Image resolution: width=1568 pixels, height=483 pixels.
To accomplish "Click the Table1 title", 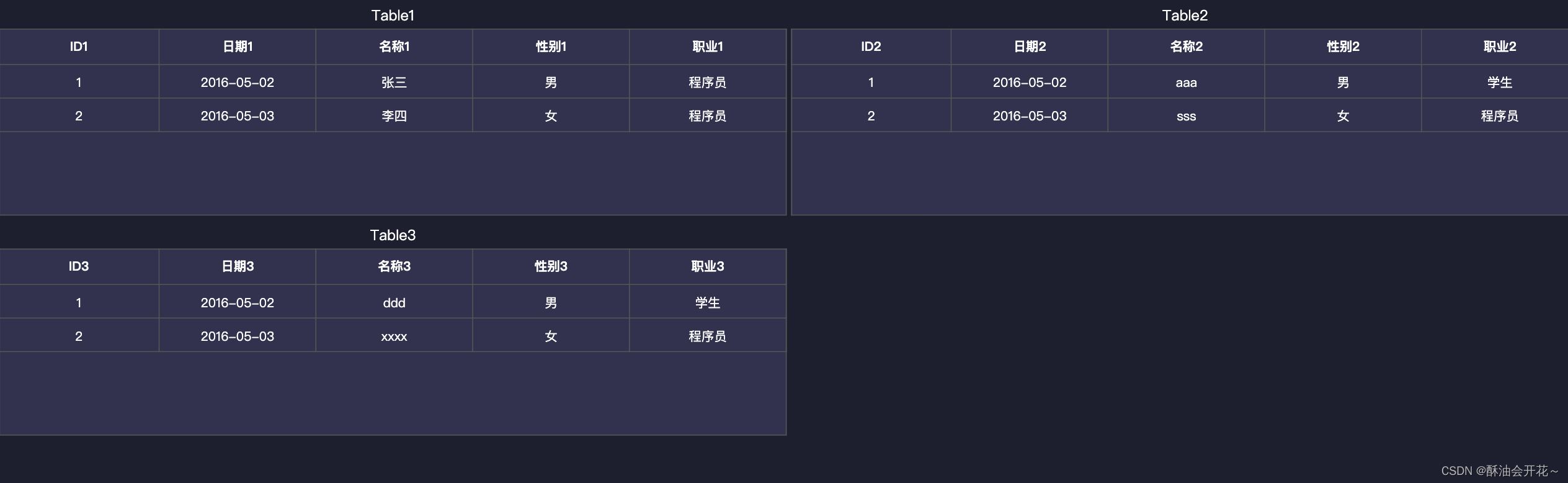I will click(393, 15).
